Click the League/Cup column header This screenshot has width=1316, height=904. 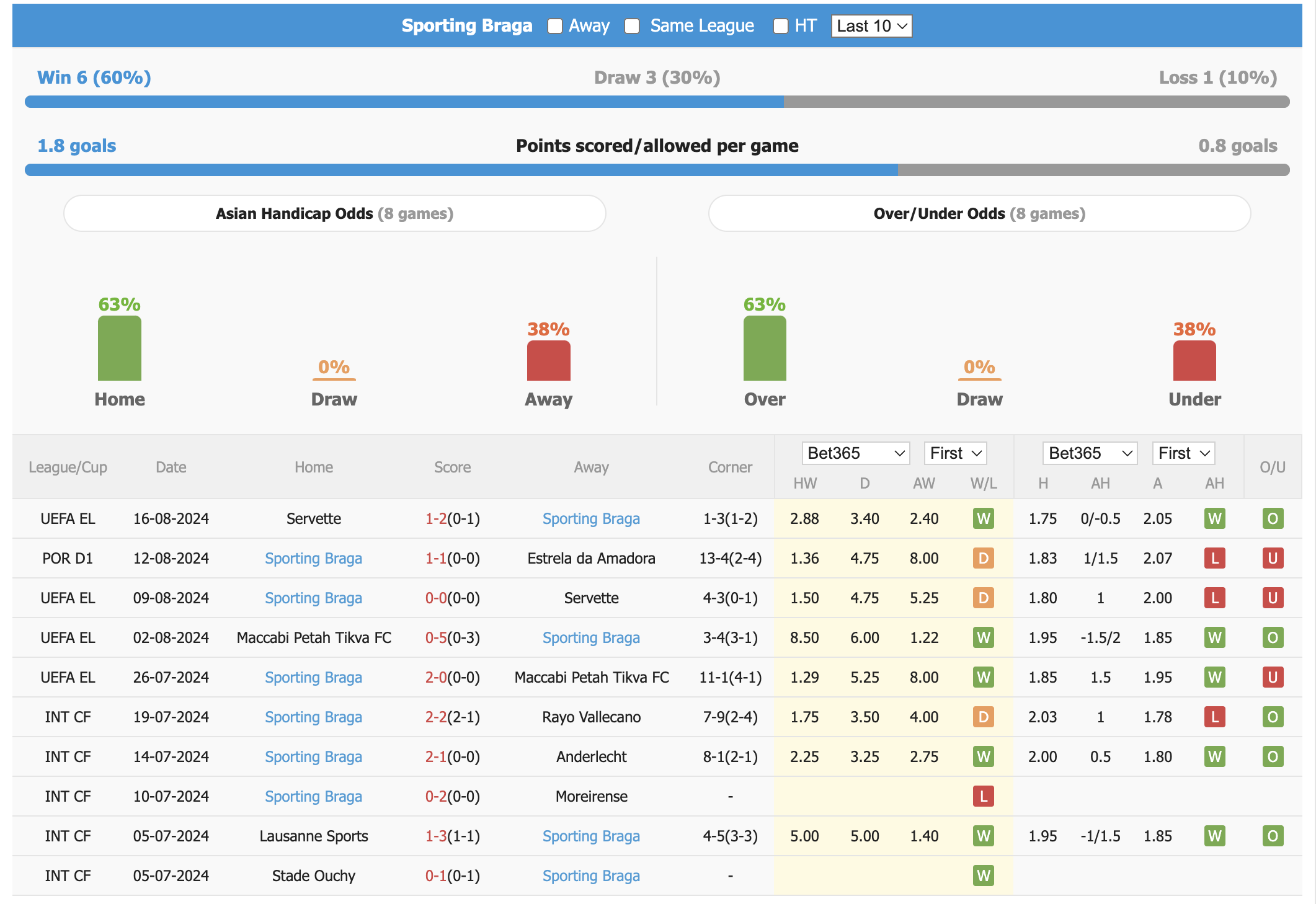pos(68,467)
